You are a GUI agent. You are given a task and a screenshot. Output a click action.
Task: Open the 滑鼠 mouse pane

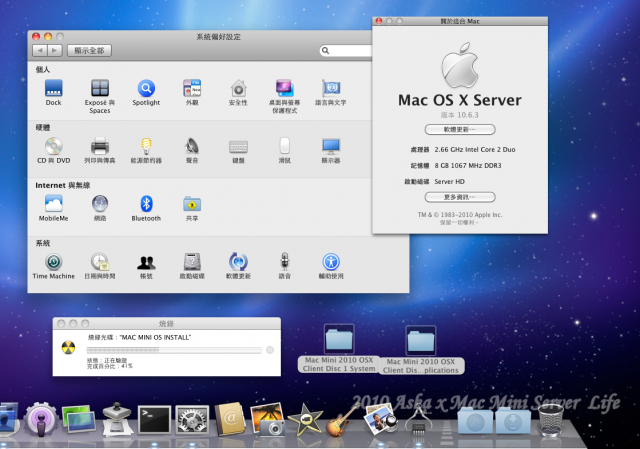[x=284, y=150]
